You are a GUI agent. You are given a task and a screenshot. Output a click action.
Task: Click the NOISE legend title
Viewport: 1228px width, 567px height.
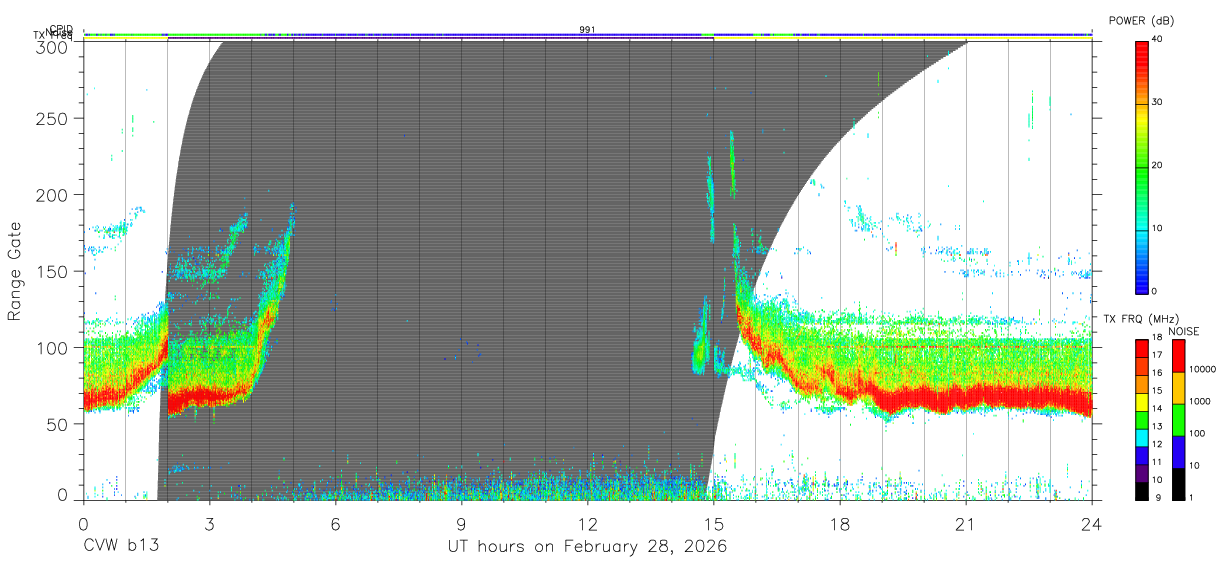point(1184,331)
